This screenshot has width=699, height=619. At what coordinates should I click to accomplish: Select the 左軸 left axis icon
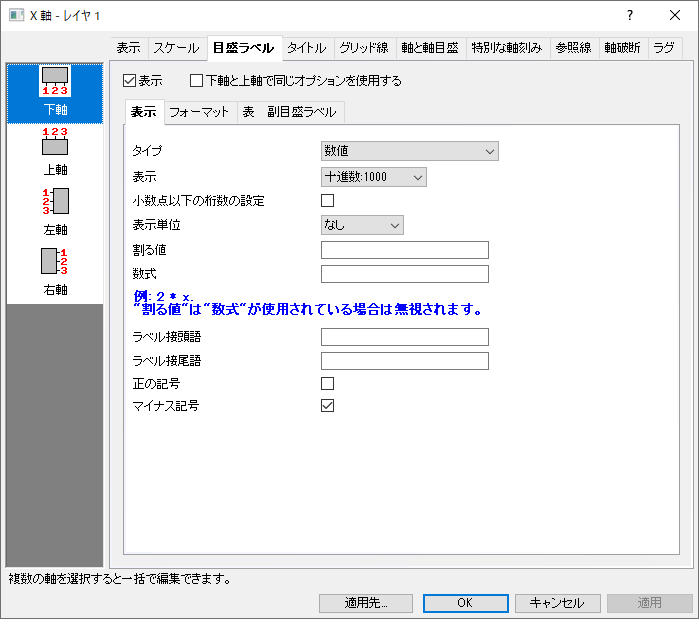point(55,212)
